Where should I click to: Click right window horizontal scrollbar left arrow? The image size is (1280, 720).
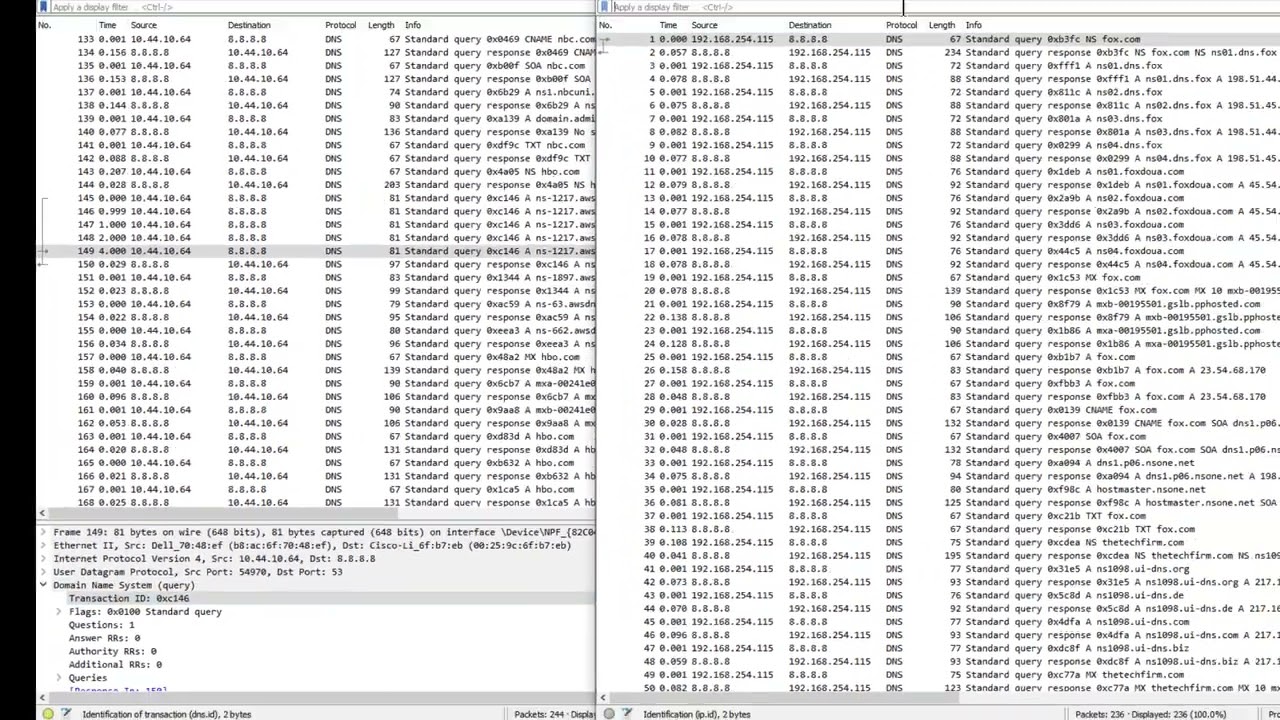pyautogui.click(x=604, y=698)
